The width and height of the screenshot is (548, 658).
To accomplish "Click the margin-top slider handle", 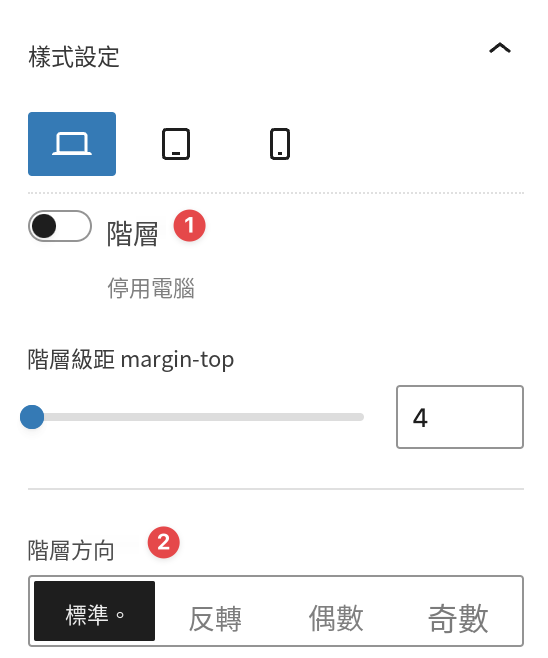I will pos(32,417).
